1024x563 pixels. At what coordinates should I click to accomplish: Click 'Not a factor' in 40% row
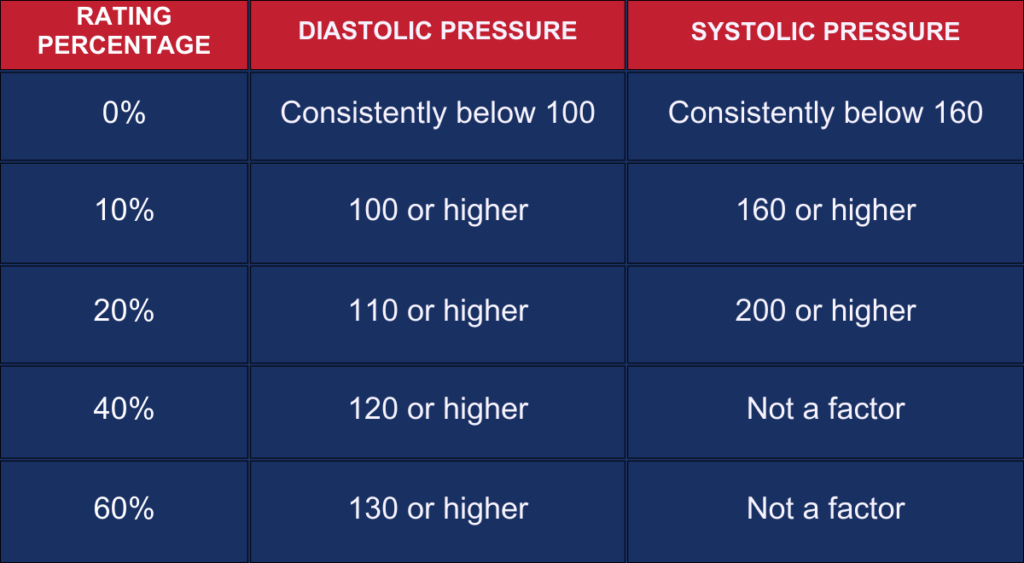[x=825, y=409]
